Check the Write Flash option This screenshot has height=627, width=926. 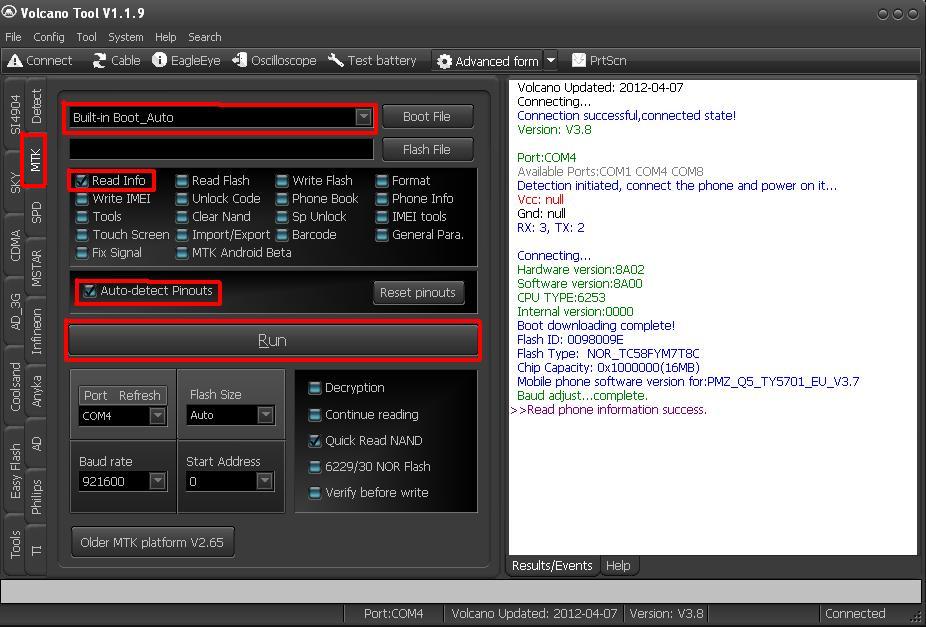(x=282, y=181)
